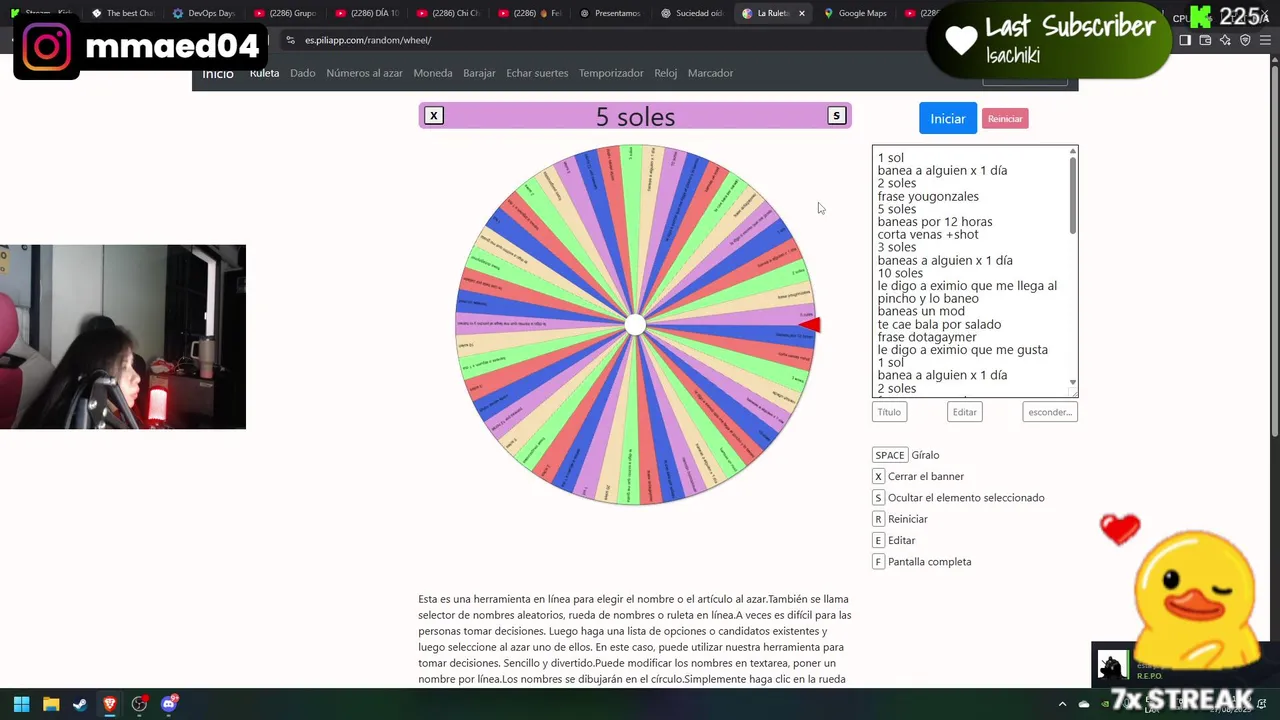Viewport: 1280px width, 720px height.
Task: Close the La Ruleta browser tab
Action: coord(801,13)
